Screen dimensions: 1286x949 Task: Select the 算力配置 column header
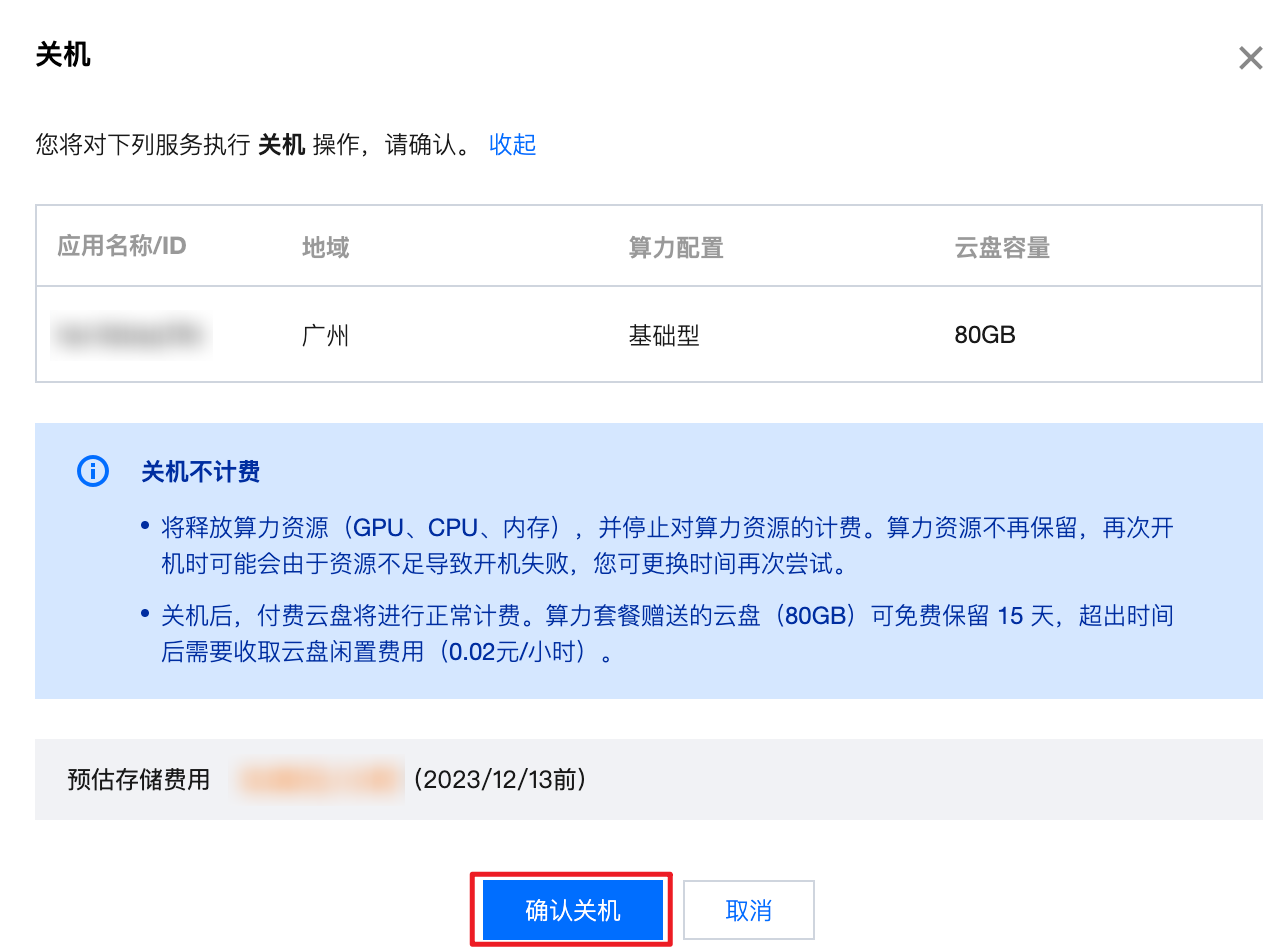[x=676, y=247]
